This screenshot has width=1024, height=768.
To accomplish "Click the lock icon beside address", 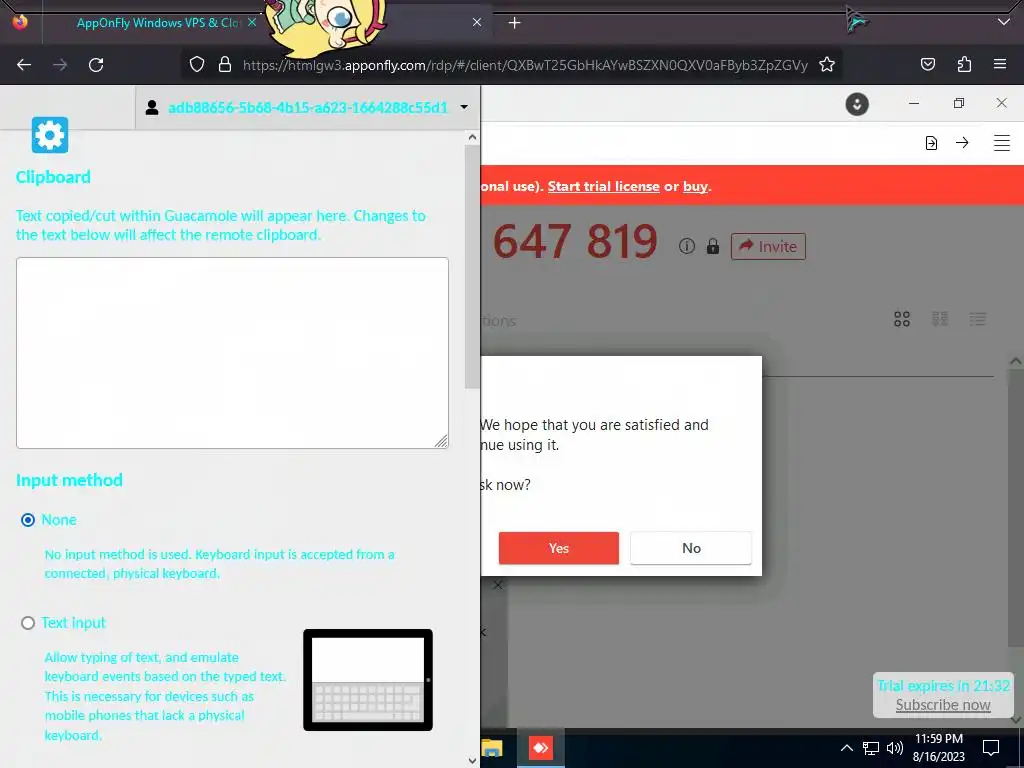I will click(x=712, y=246).
